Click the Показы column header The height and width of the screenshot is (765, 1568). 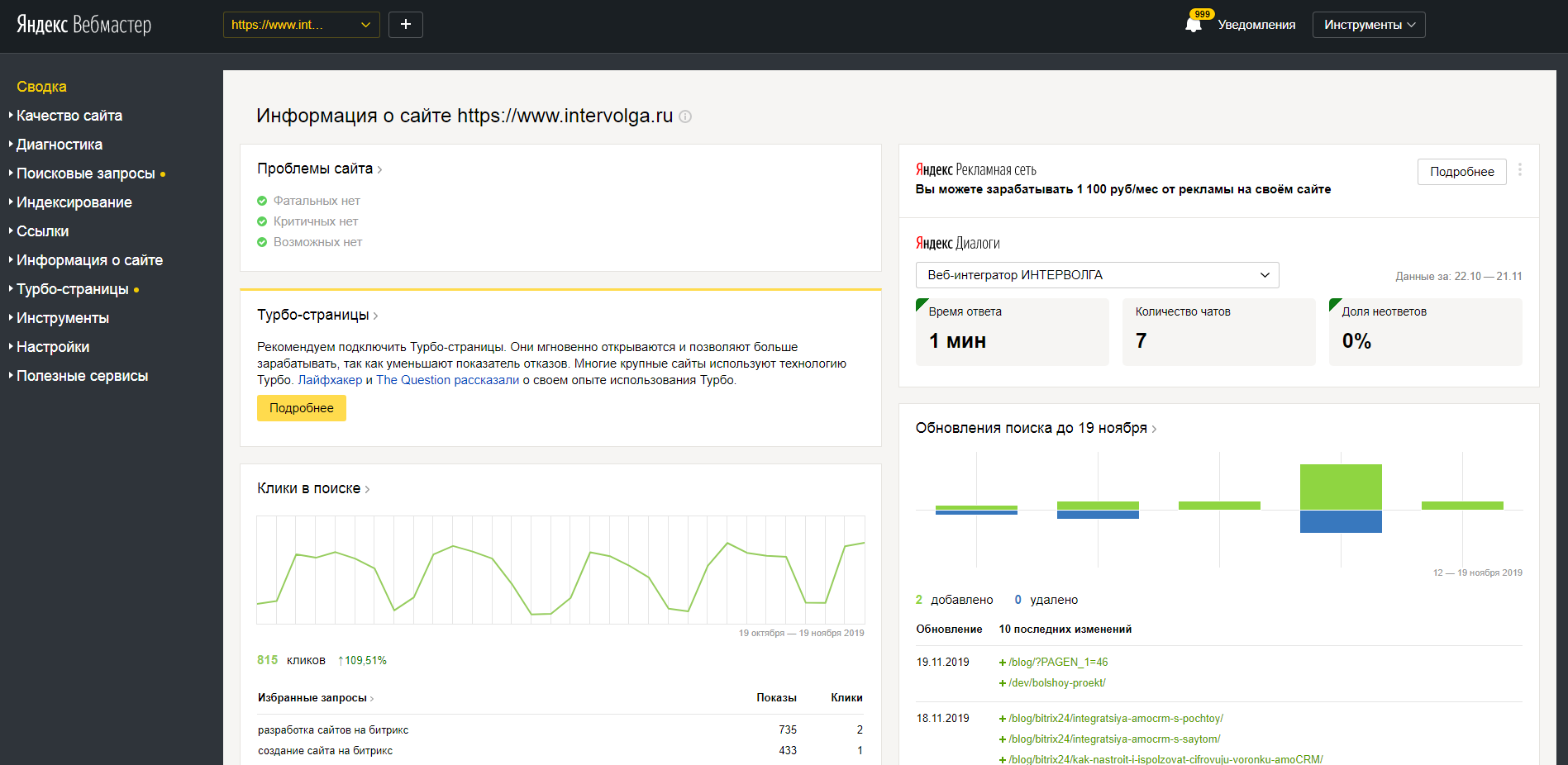[x=776, y=698]
